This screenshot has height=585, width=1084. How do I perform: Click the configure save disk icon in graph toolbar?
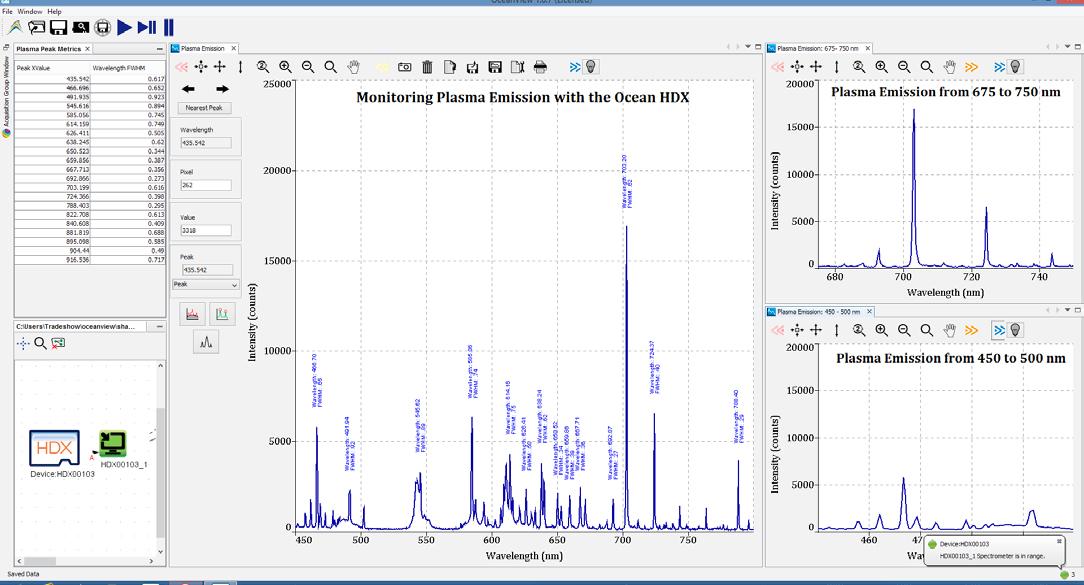click(495, 67)
